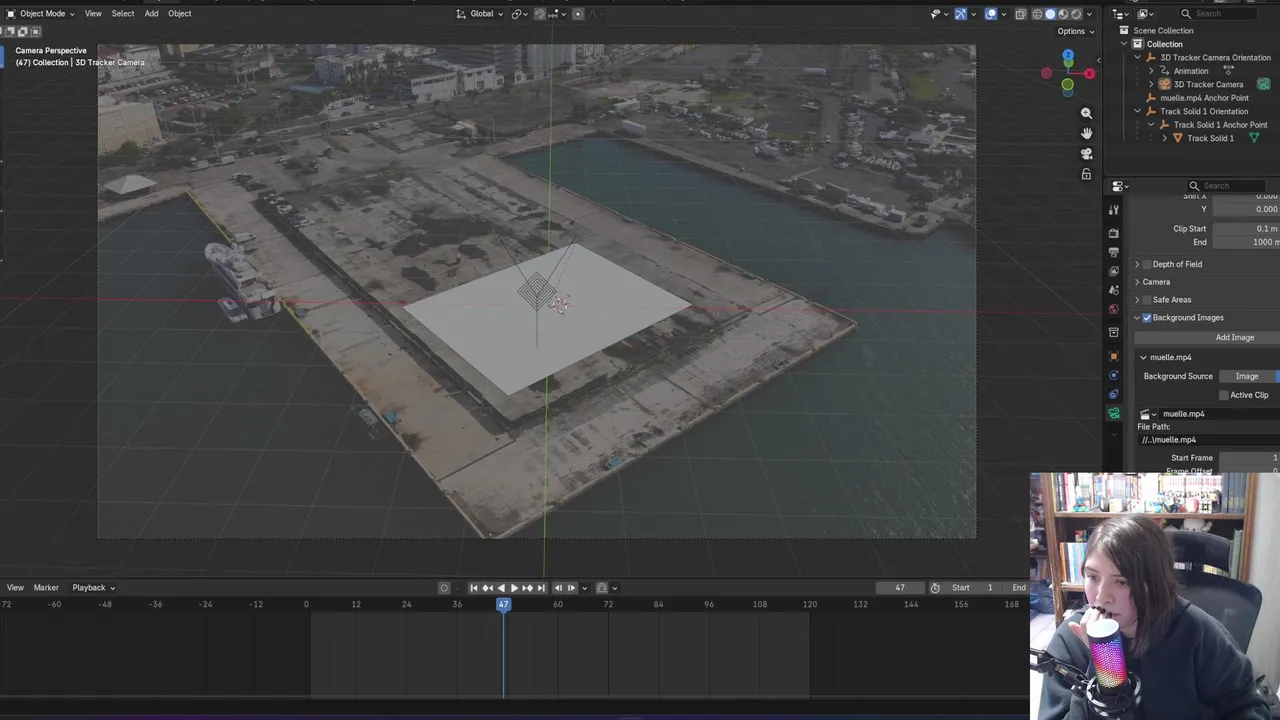This screenshot has height=720, width=1280.
Task: Click the Add Image button
Action: [1234, 338]
